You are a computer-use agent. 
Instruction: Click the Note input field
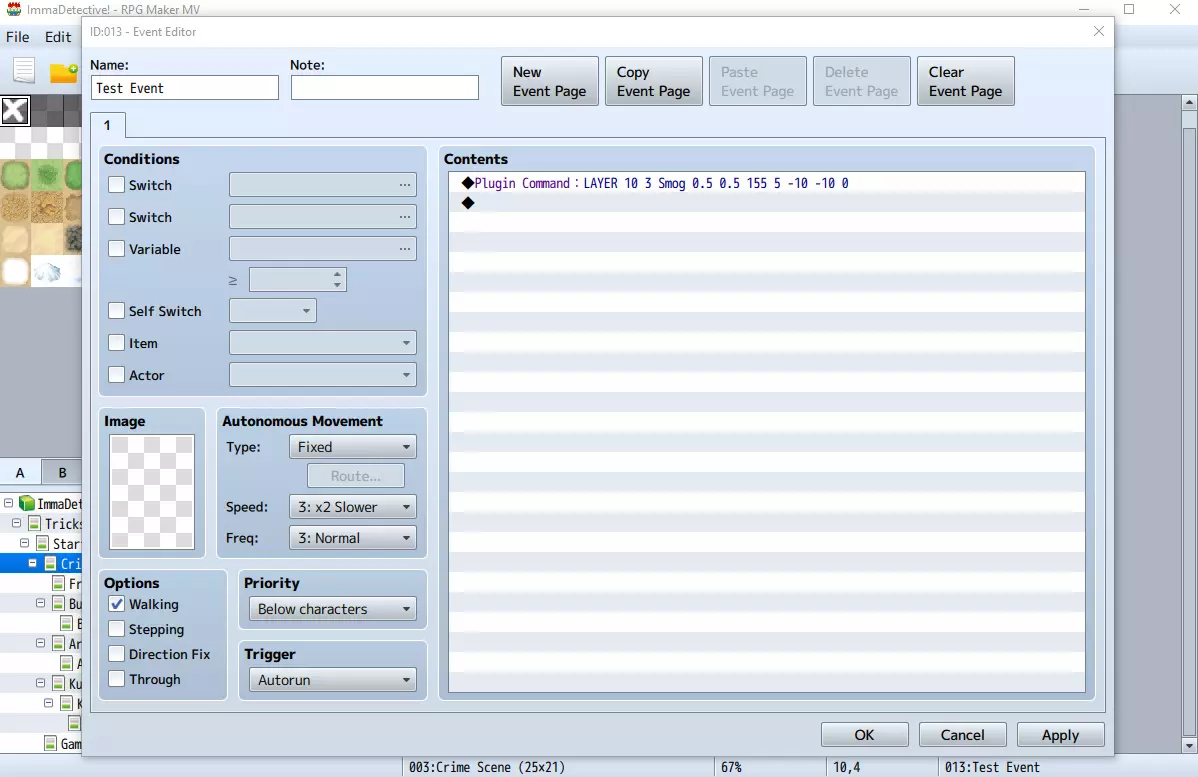(x=384, y=88)
